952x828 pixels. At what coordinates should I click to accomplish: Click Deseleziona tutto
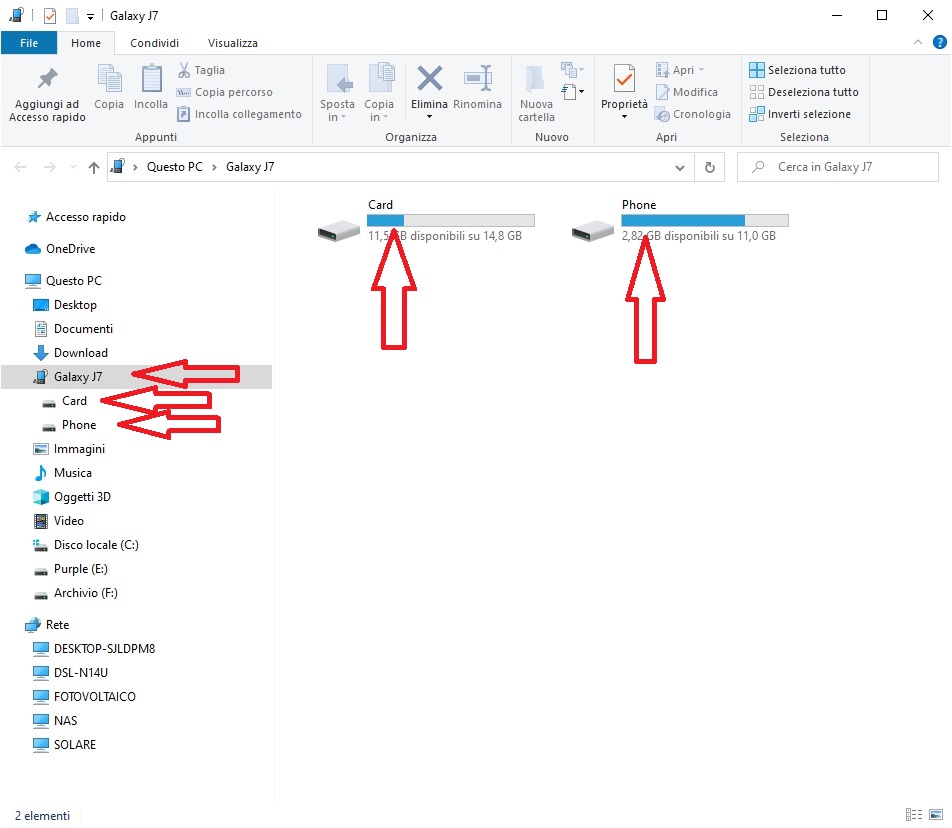tap(804, 92)
